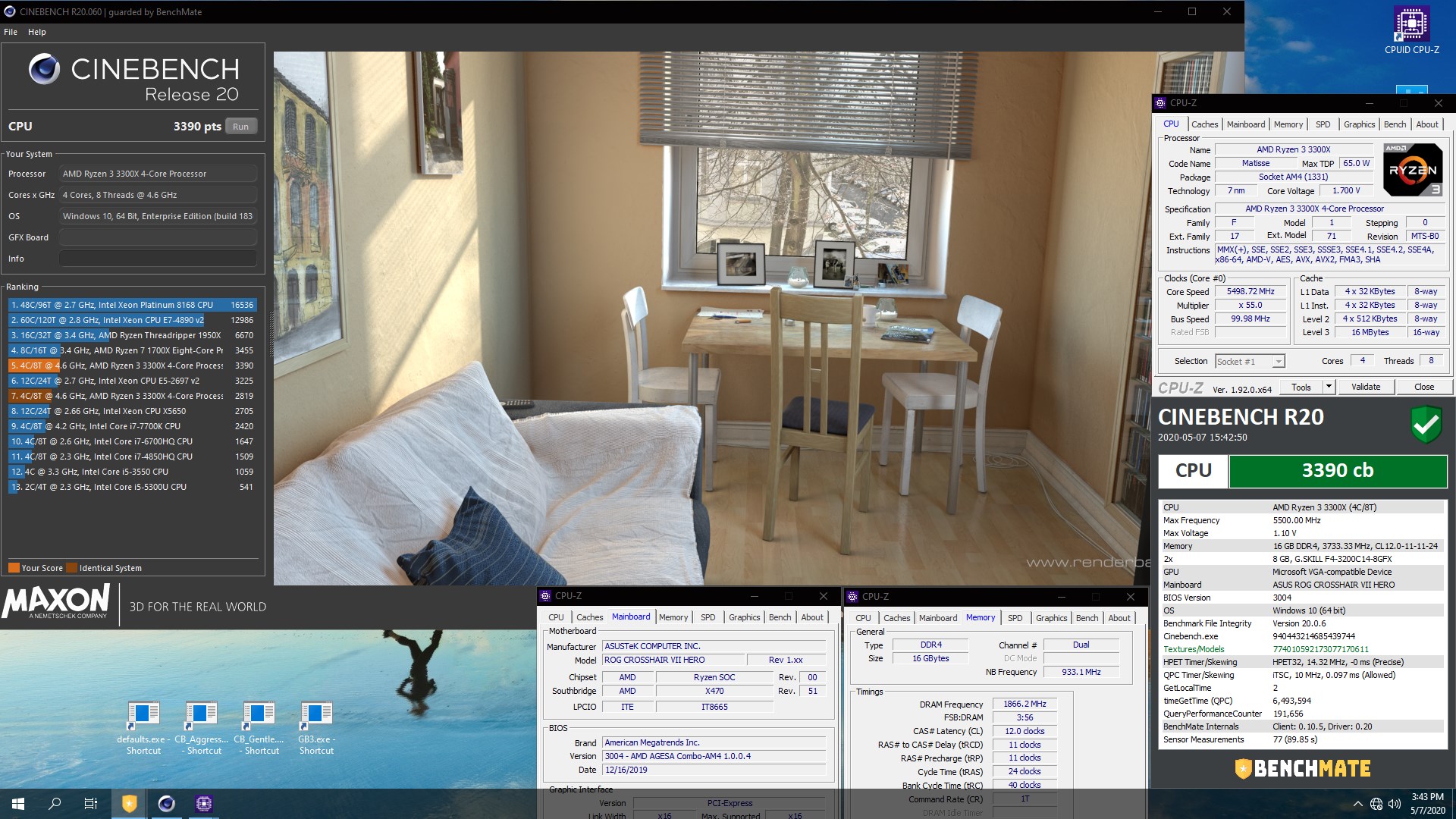Image resolution: width=1456 pixels, height=819 pixels.
Task: Switch to Cinebench in taskbar
Action: pyautogui.click(x=167, y=803)
